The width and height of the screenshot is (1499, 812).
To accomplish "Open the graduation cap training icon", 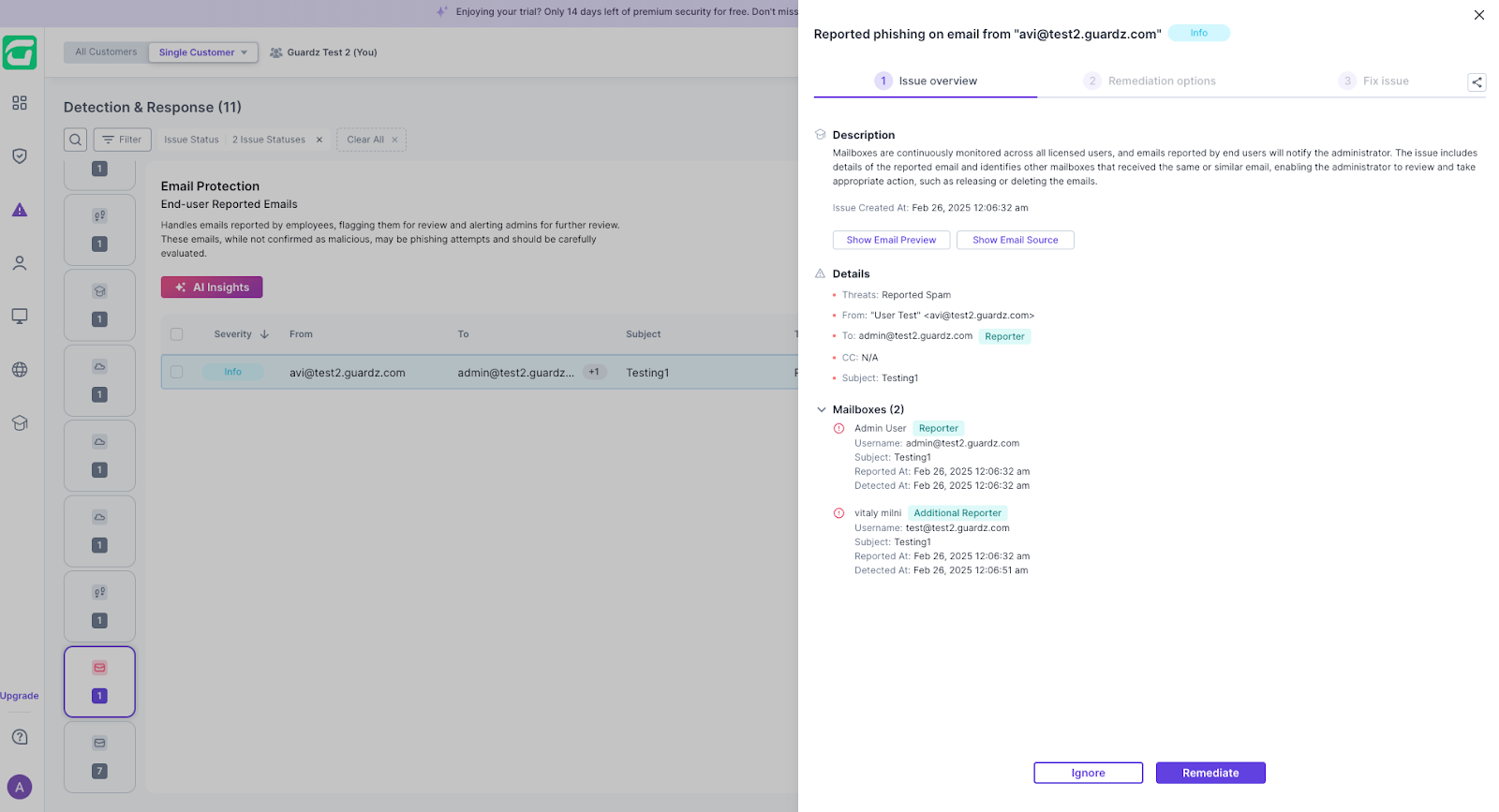I will (20, 423).
